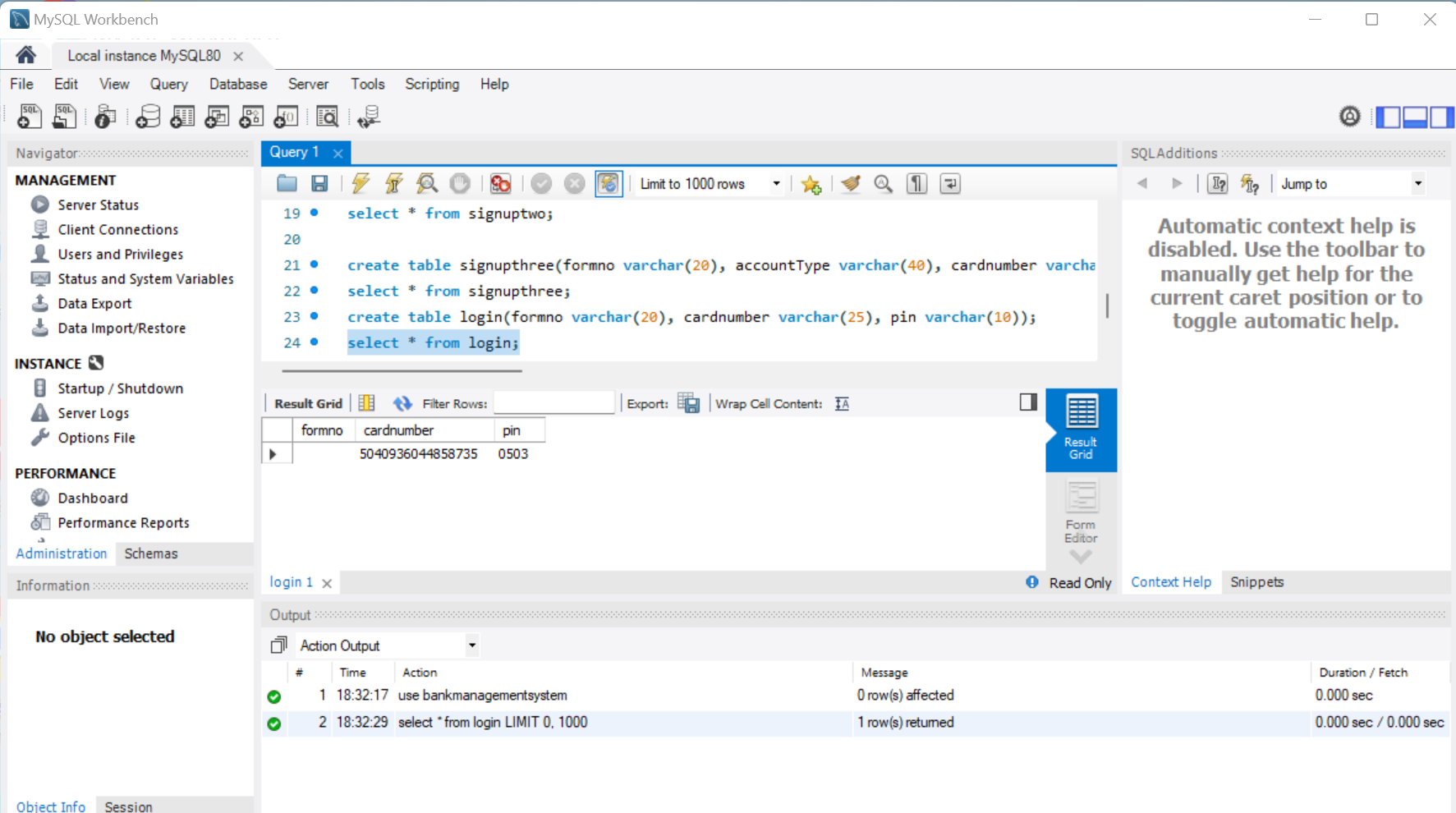Toggle the secondary sidebar panel layout icon
Screen dimensions: 1456x813
pos(1442,117)
